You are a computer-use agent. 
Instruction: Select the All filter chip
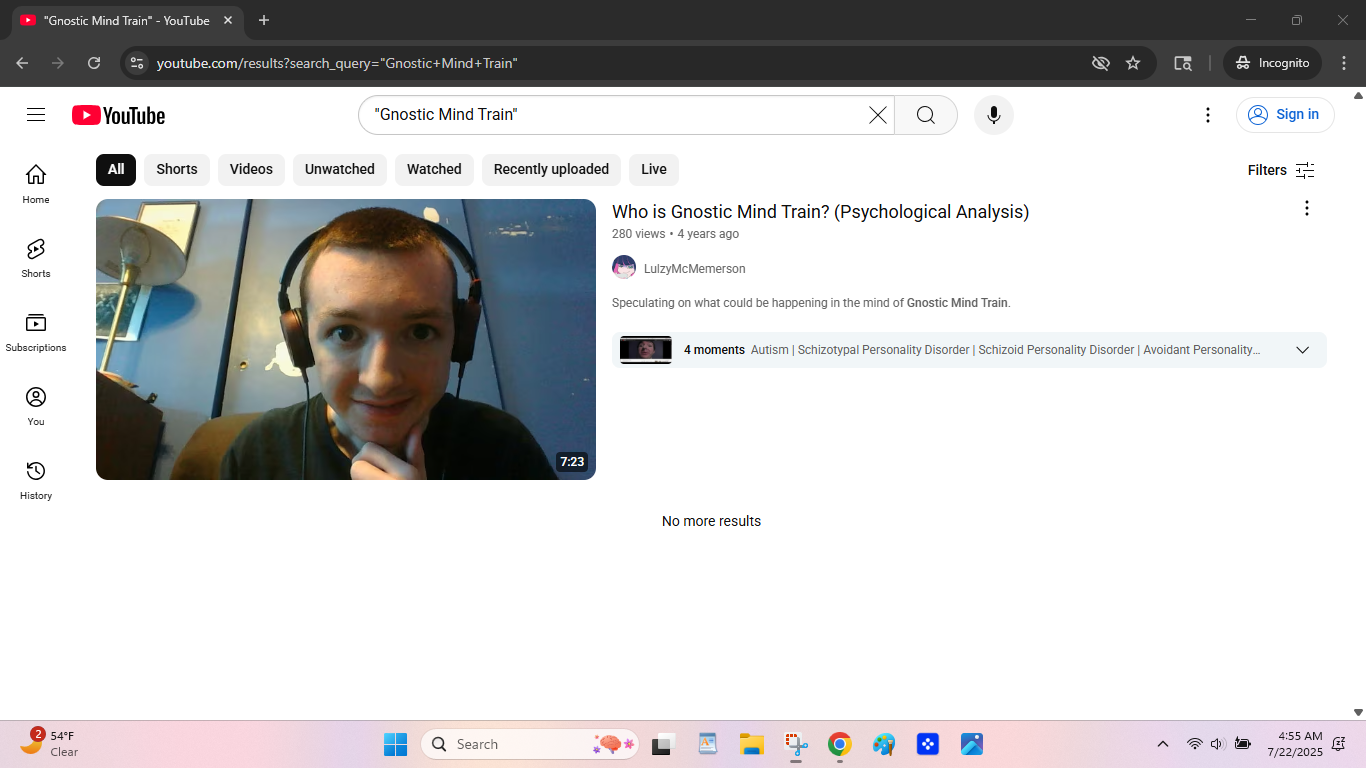(x=116, y=170)
